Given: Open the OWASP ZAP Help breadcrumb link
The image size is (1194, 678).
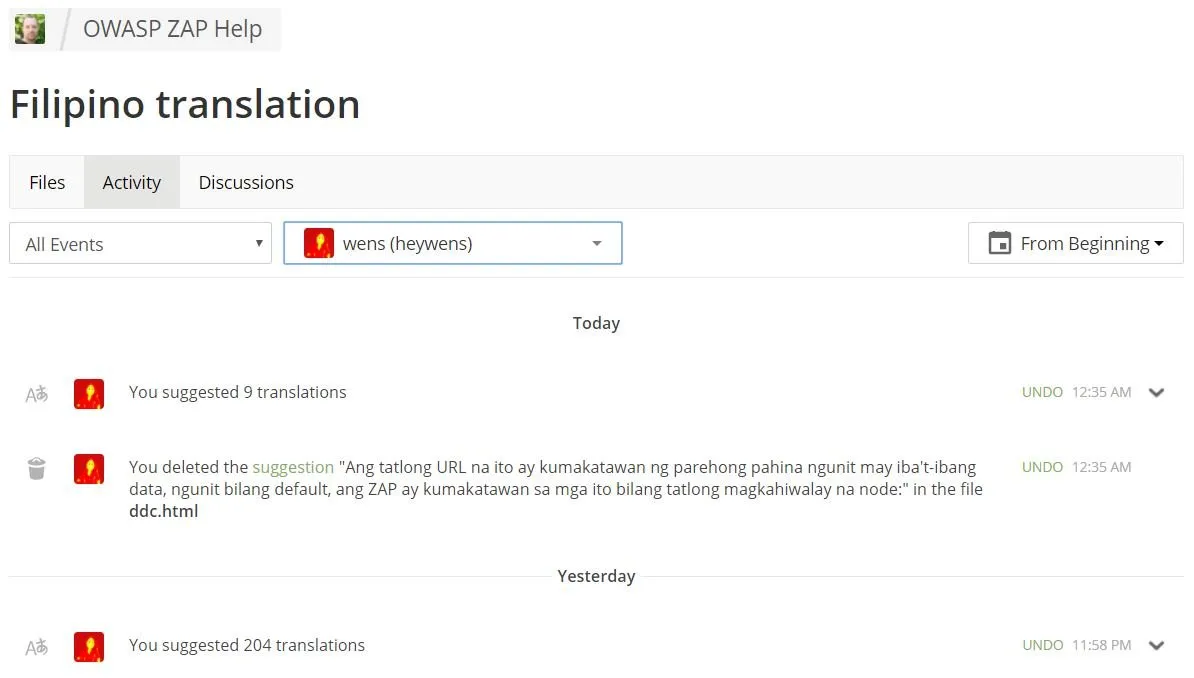Looking at the screenshot, I should coord(172,29).
